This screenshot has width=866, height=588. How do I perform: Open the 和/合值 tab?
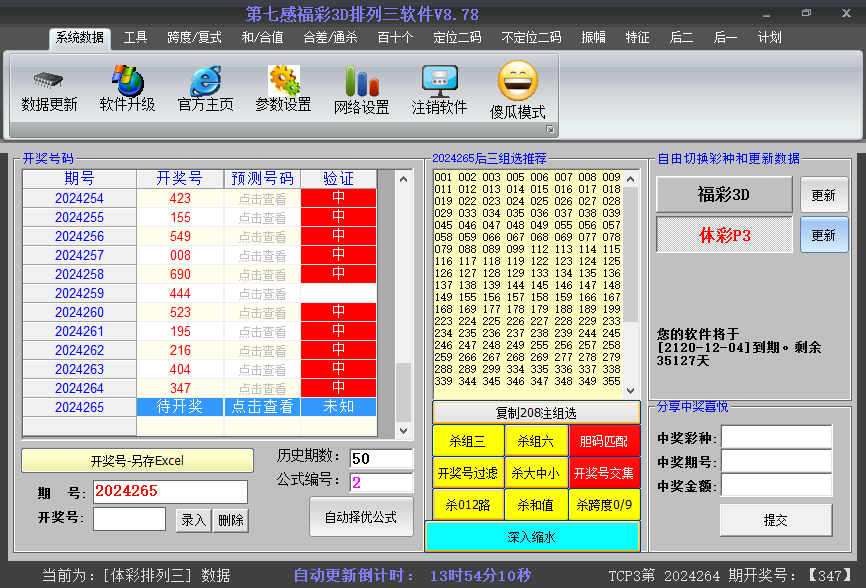point(262,38)
